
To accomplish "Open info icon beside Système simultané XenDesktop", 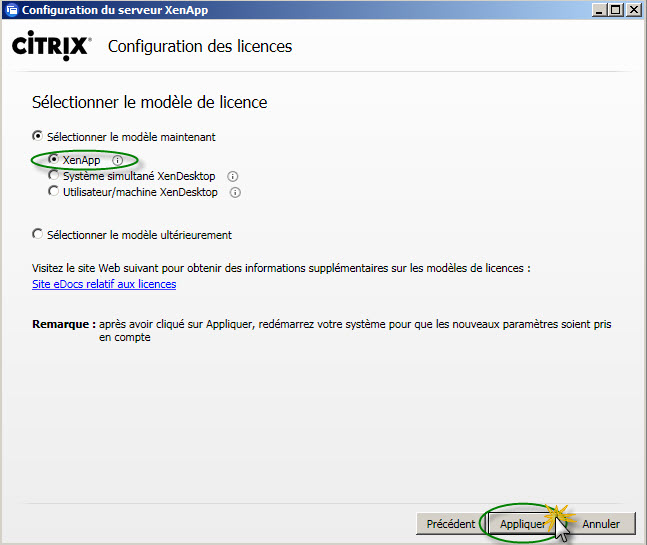I will tap(233, 177).
